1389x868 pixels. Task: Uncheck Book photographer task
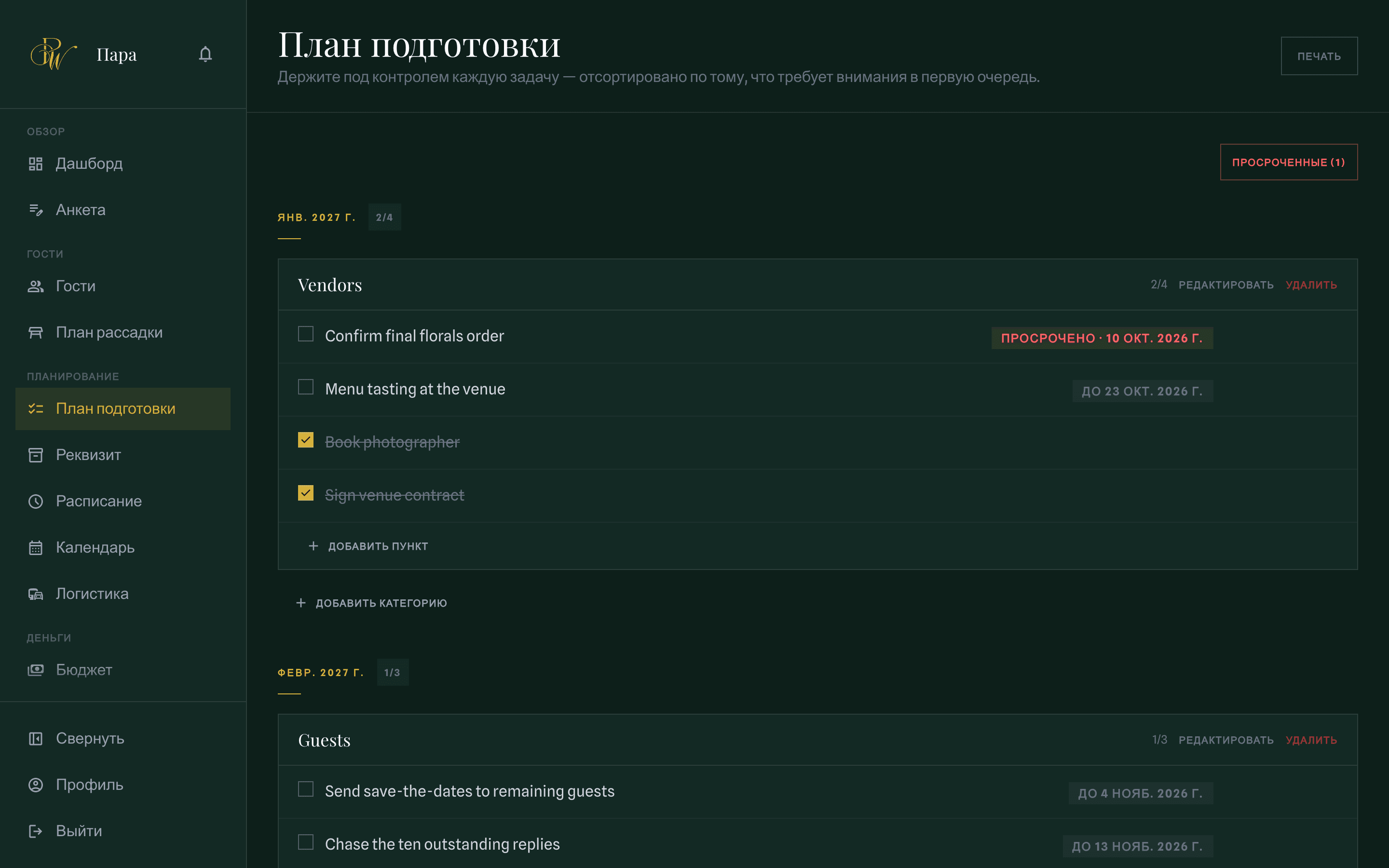coord(306,440)
